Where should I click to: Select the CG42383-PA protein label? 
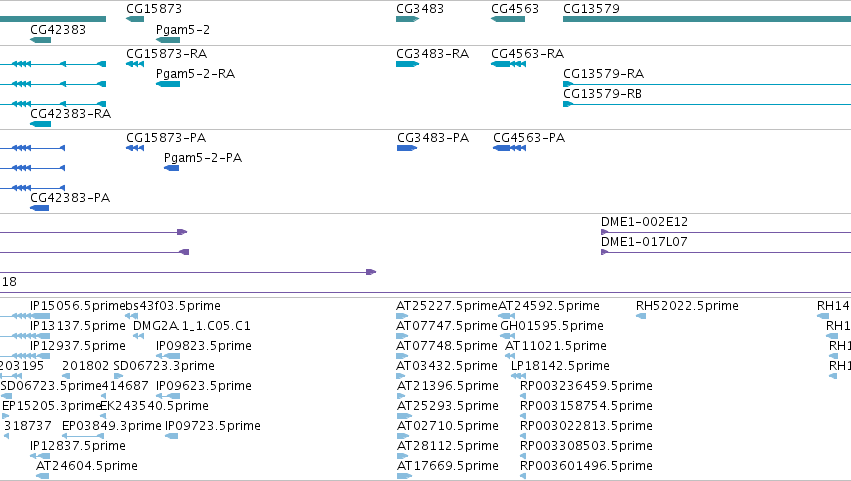click(x=69, y=198)
